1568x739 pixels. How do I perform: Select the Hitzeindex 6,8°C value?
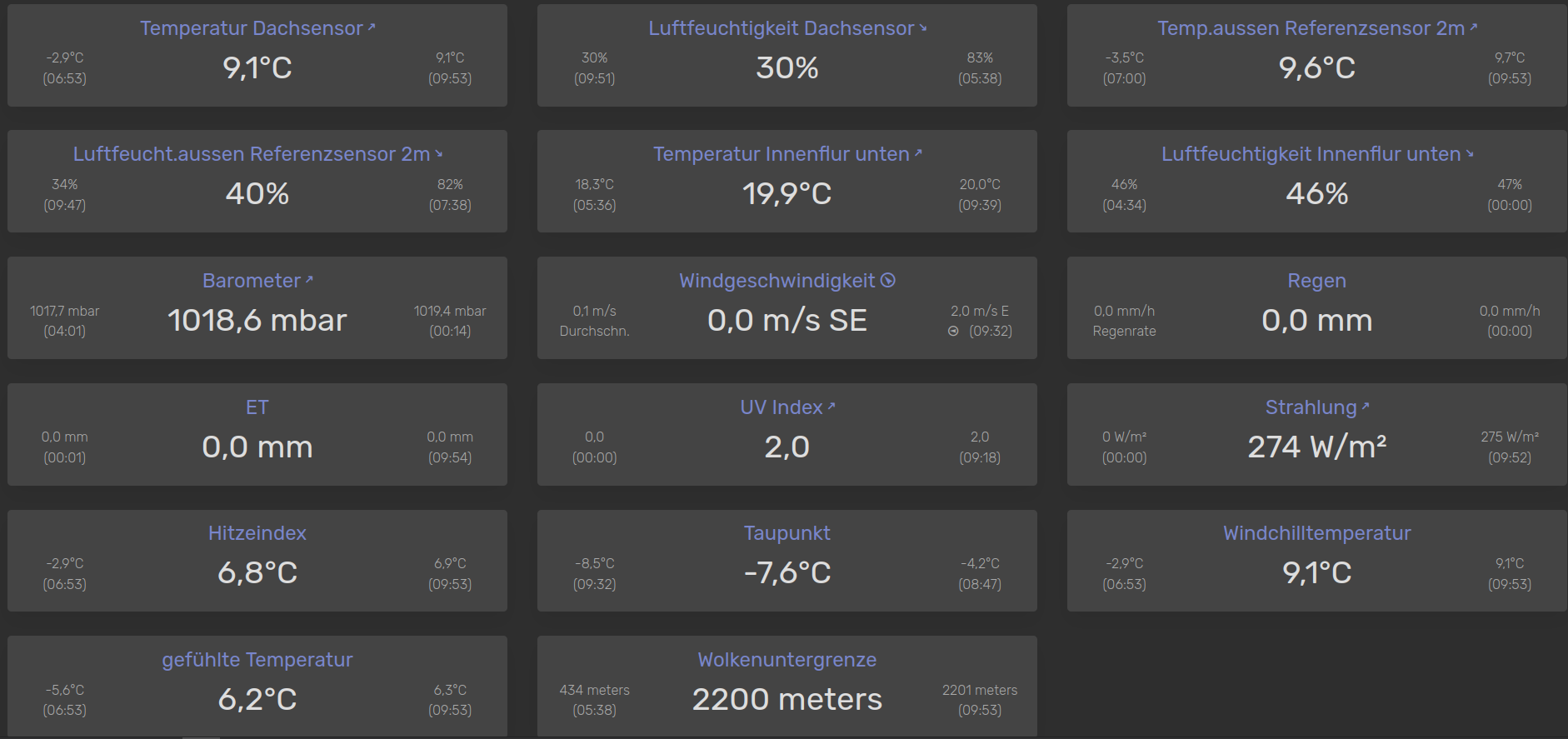[x=257, y=572]
